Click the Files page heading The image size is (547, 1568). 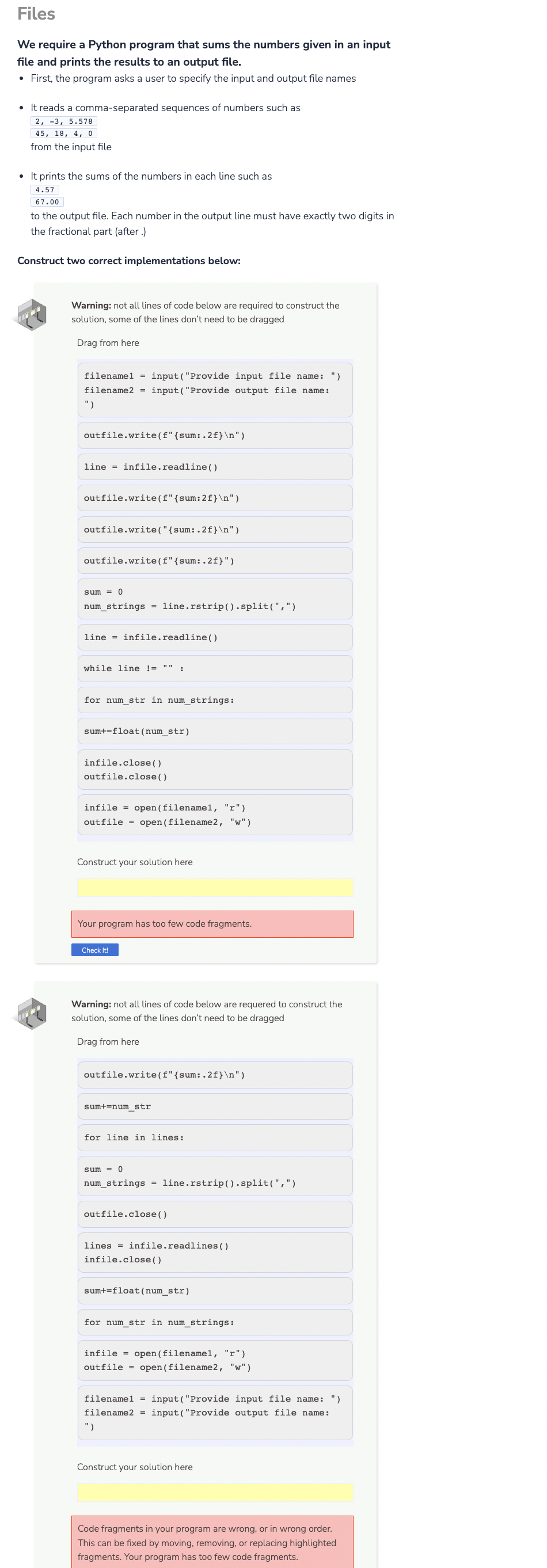pos(36,14)
